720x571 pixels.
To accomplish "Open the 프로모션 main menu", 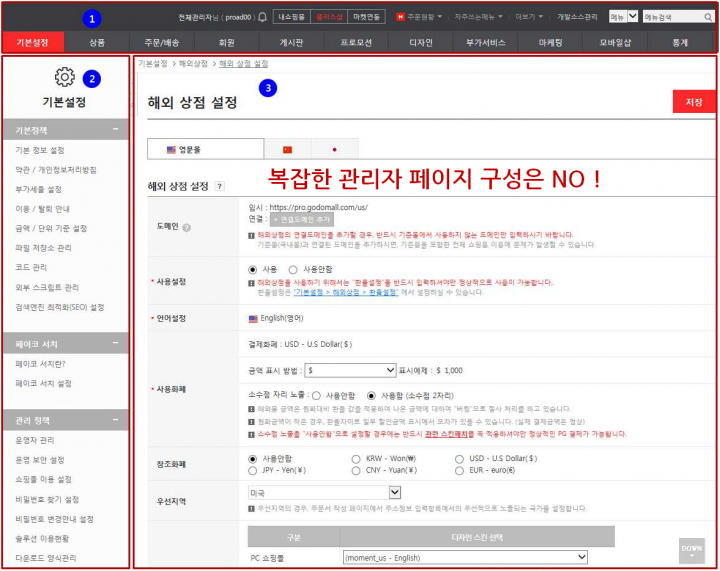I will click(x=356, y=43).
